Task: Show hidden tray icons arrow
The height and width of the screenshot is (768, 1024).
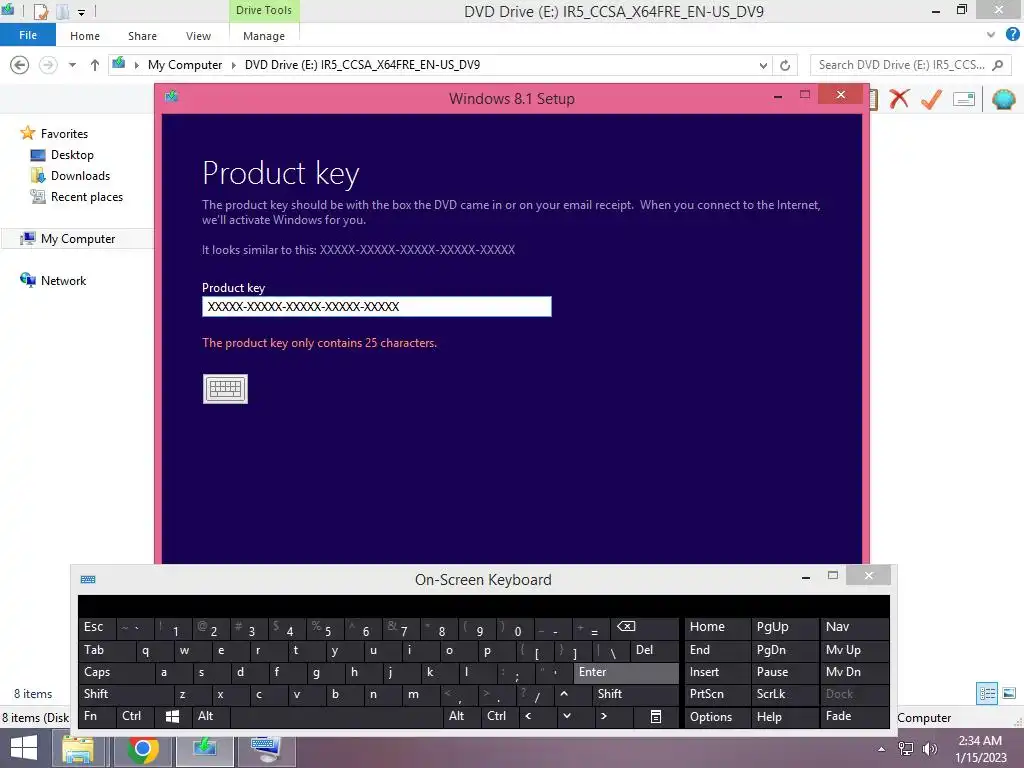Action: (882, 749)
